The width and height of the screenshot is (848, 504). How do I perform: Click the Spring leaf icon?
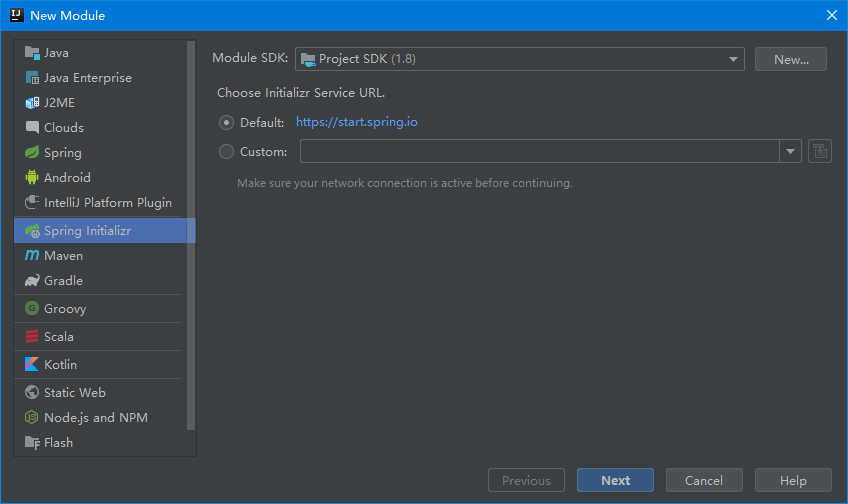pyautogui.click(x=32, y=152)
